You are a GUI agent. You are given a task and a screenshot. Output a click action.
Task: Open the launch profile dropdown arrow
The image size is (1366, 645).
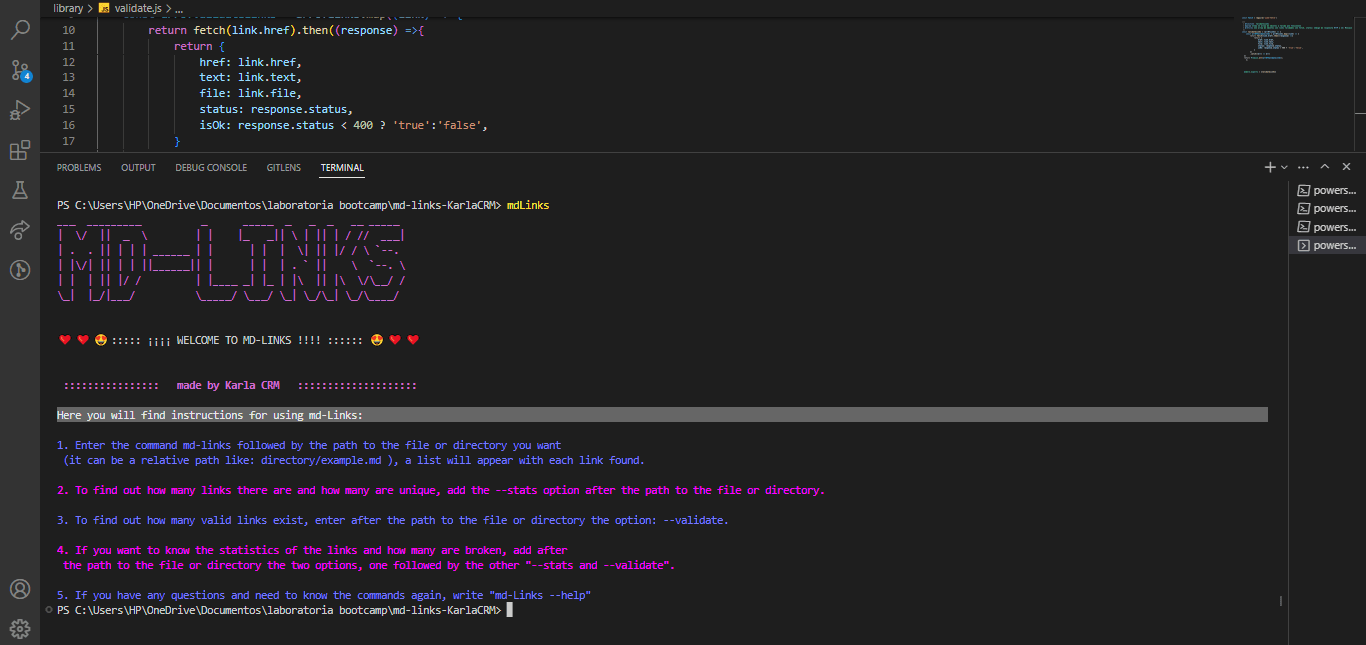tap(1284, 167)
